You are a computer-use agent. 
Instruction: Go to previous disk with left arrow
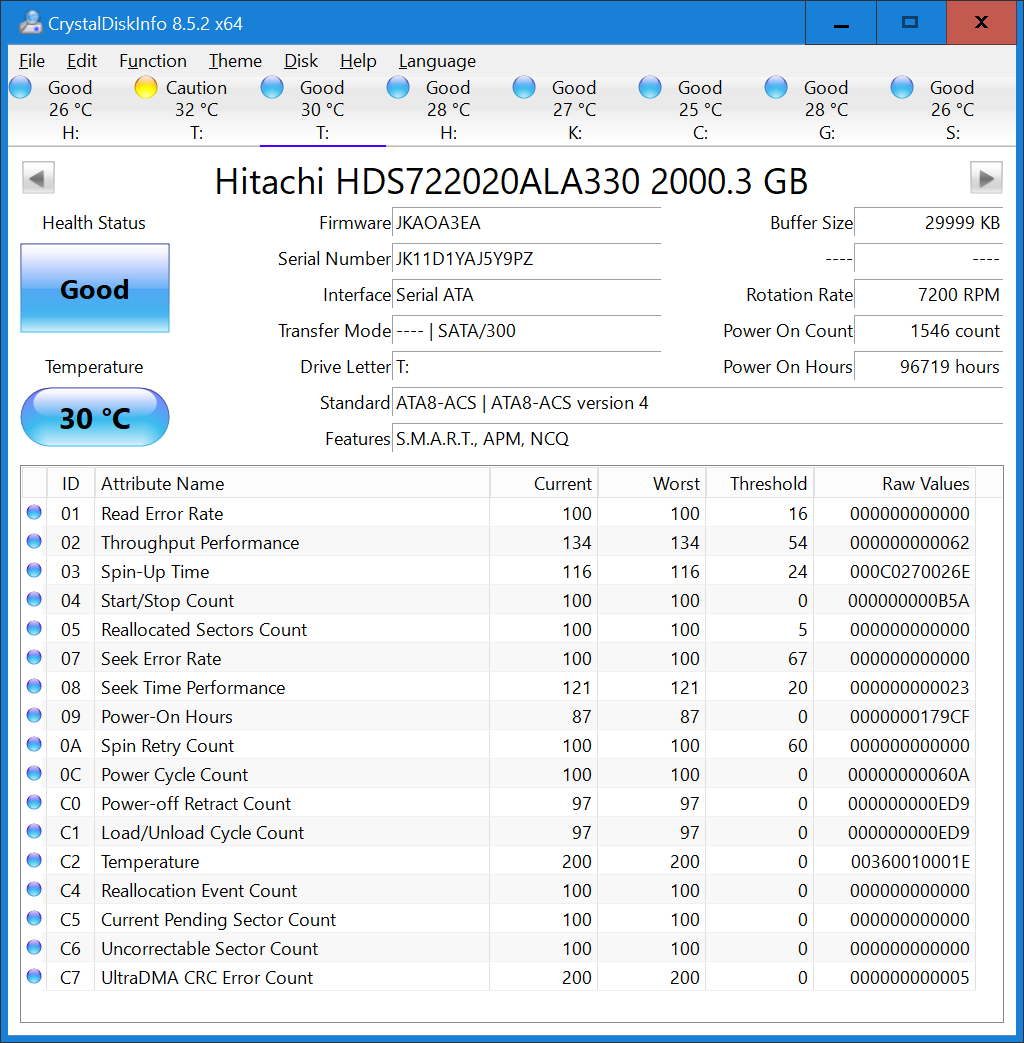[x=38, y=179]
